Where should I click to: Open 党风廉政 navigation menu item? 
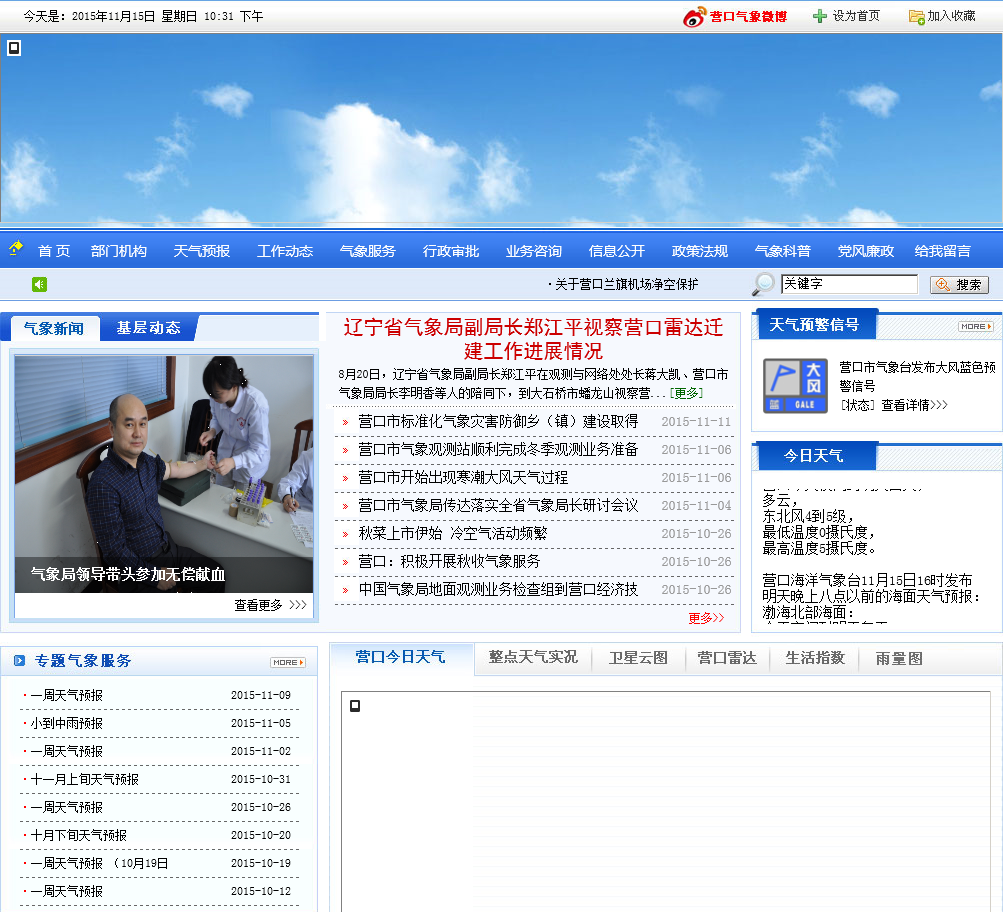tap(866, 251)
